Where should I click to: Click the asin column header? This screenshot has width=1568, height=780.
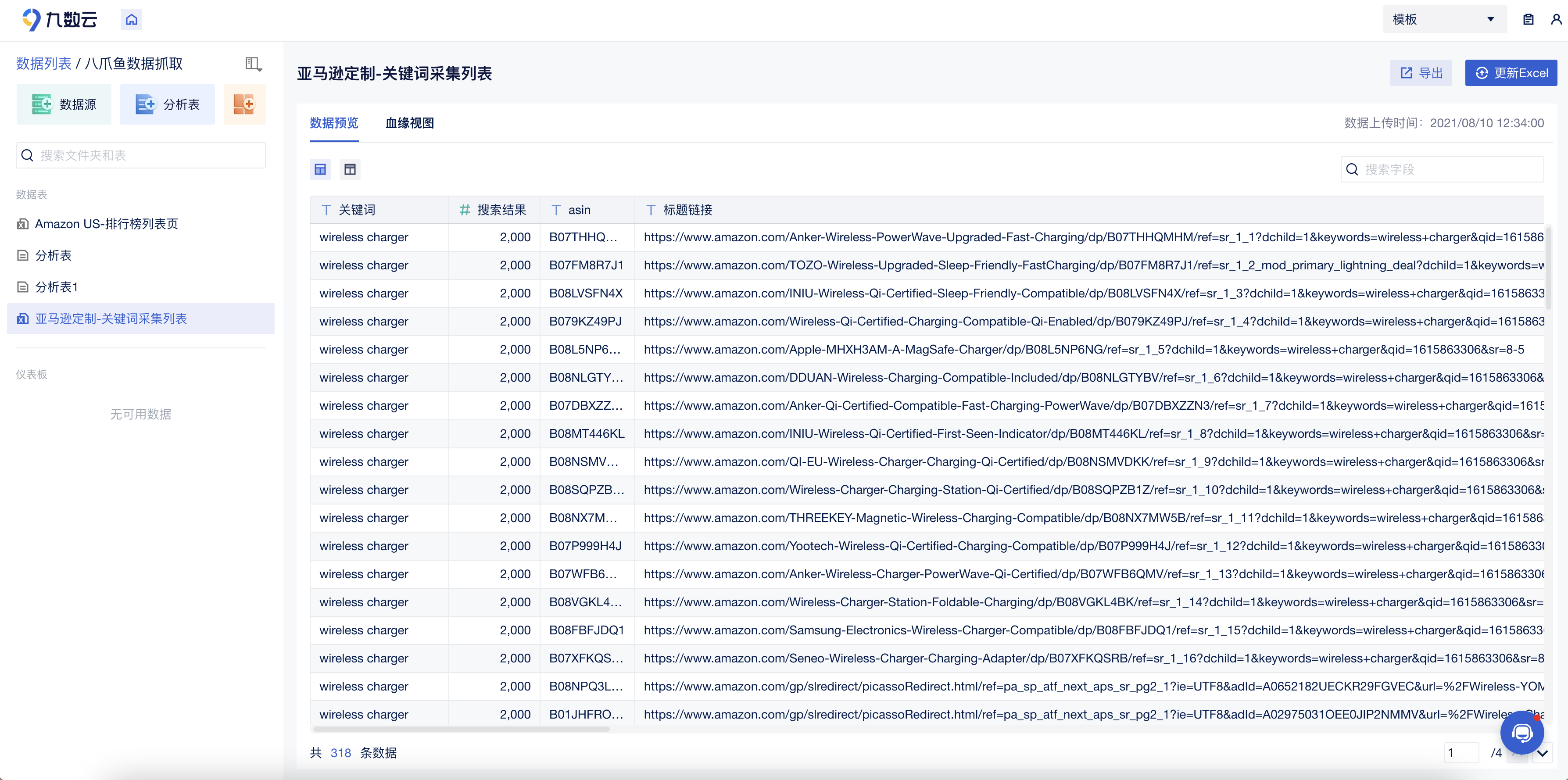pyautogui.click(x=587, y=210)
